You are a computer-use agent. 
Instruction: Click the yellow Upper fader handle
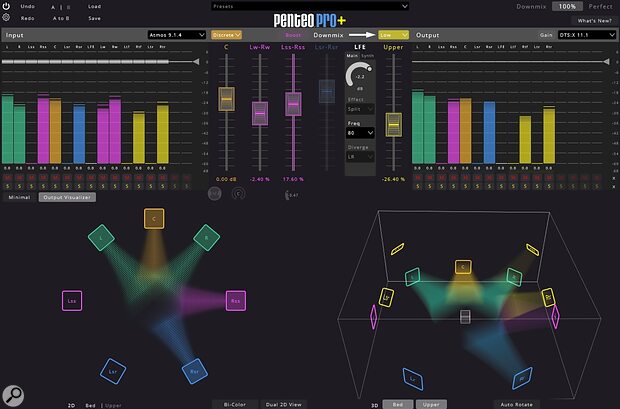click(x=393, y=125)
